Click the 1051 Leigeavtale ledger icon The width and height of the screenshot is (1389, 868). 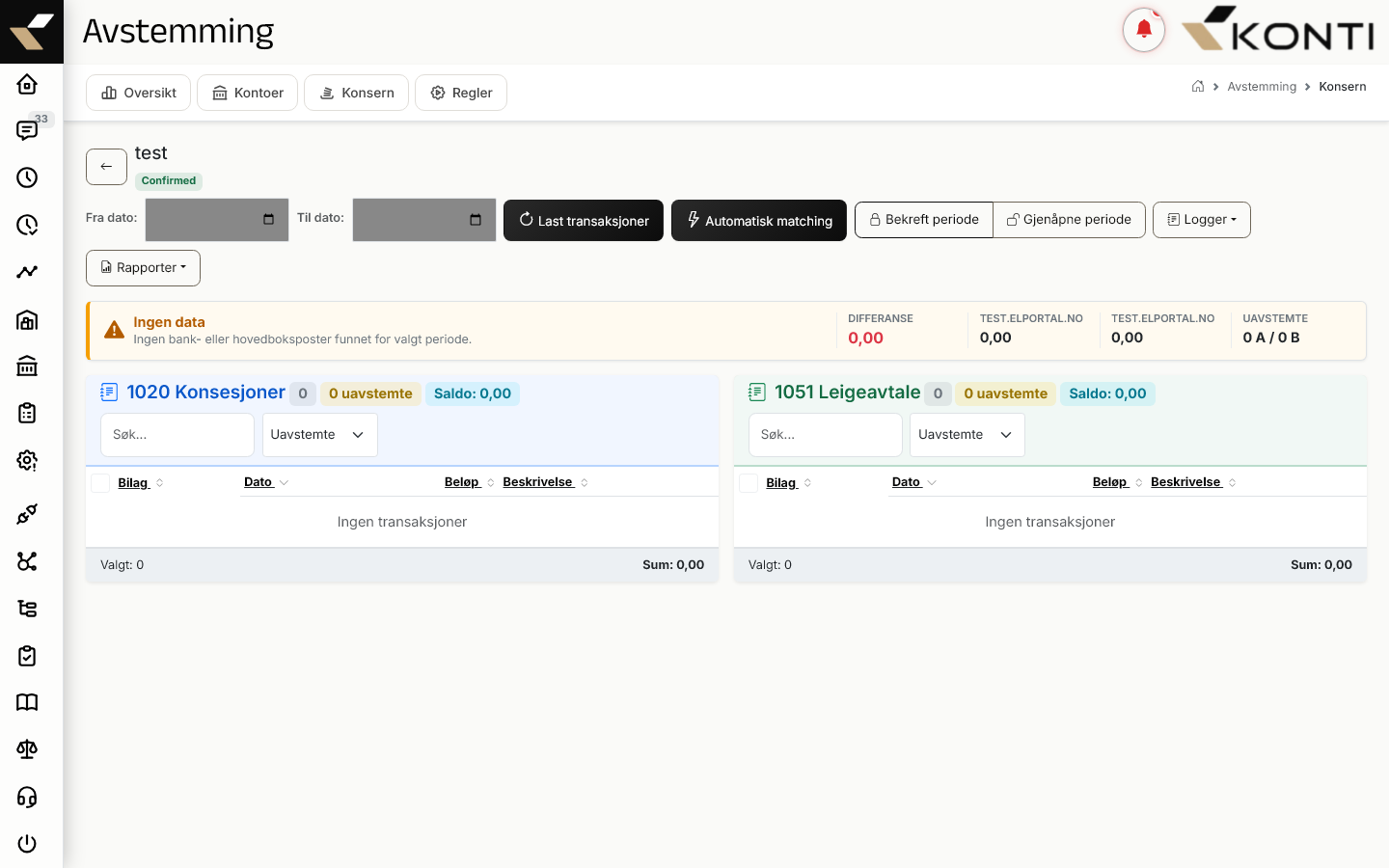[x=757, y=392]
